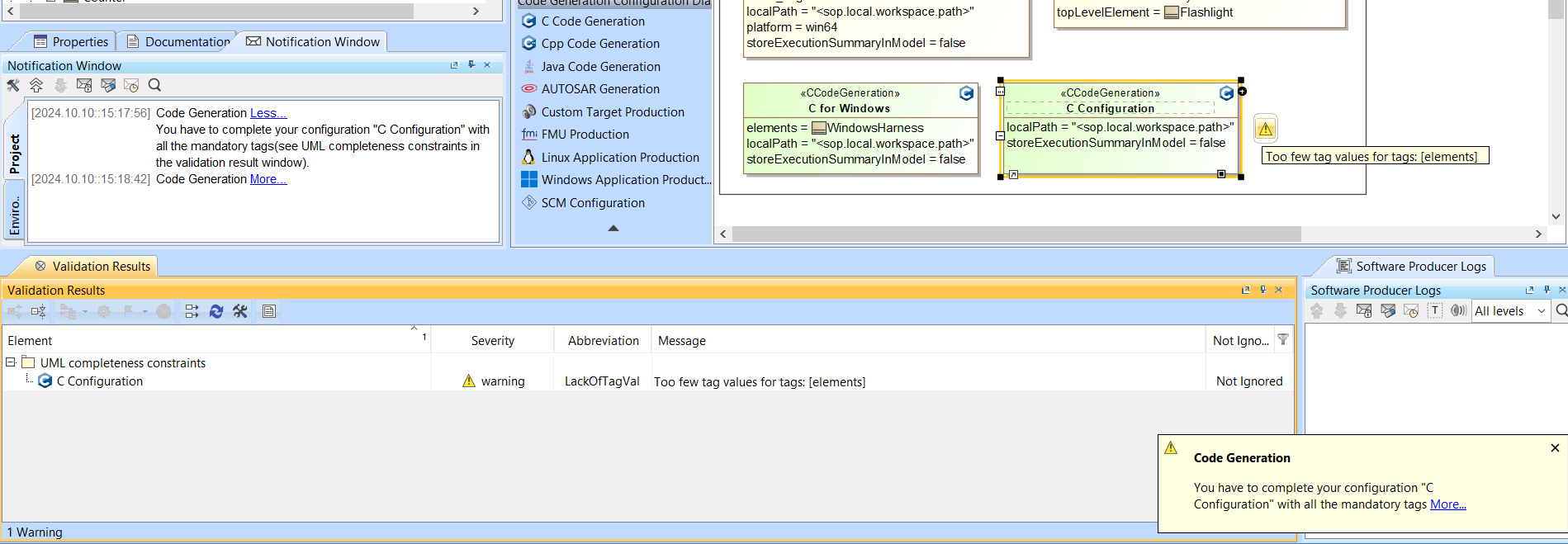Screen dimensions: 1568x544
Task: Select Linux Application Production palette tool
Action: [x=619, y=158]
